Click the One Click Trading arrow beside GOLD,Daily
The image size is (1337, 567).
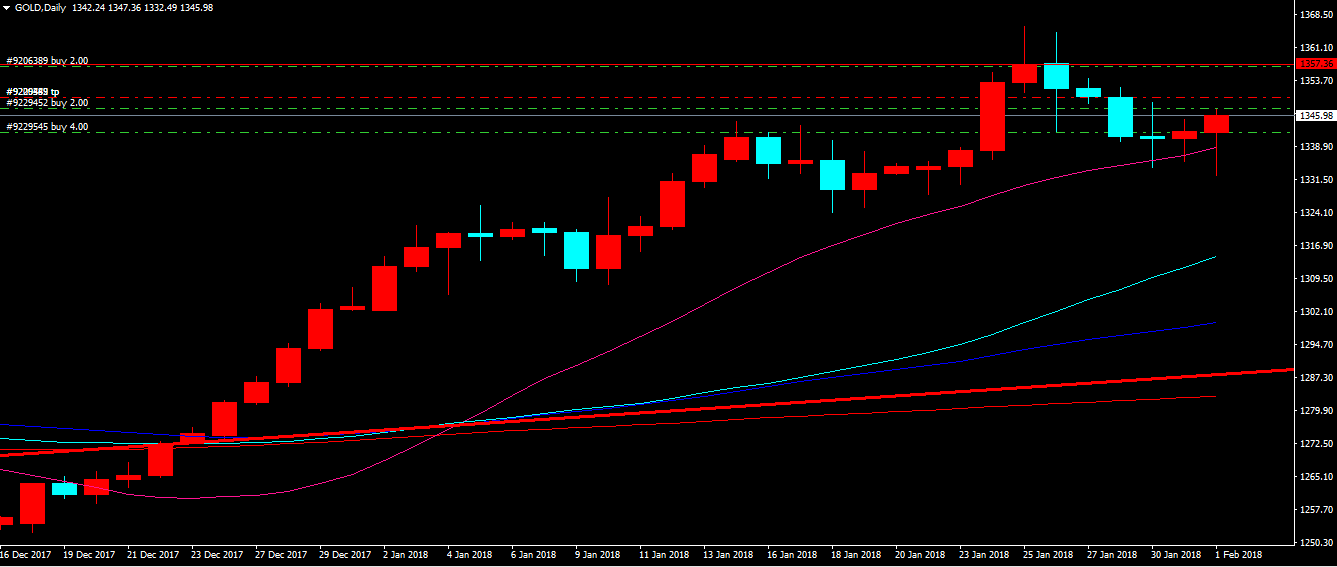[7, 7]
